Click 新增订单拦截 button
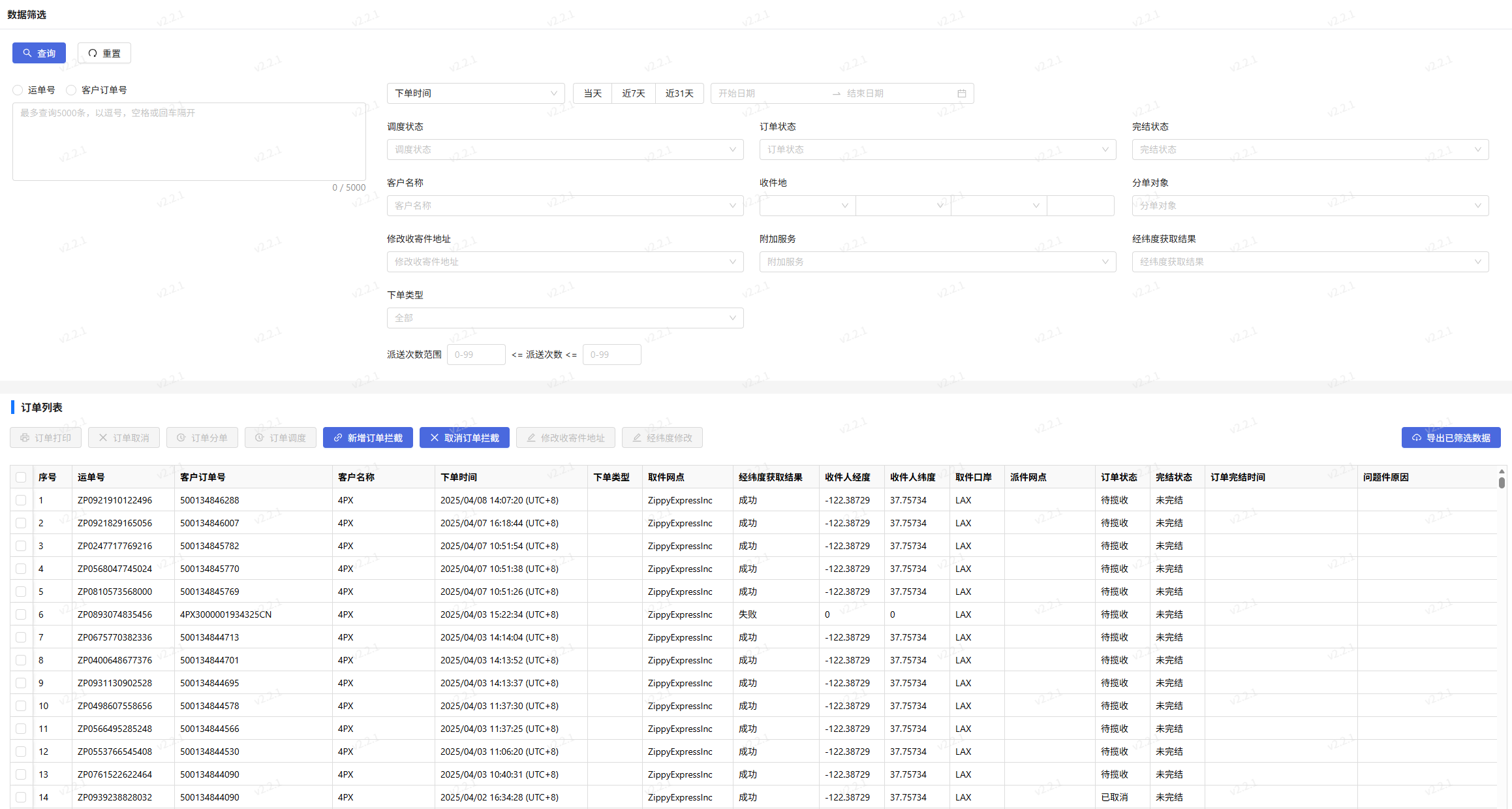Image resolution: width=1512 pixels, height=809 pixels. [368, 437]
